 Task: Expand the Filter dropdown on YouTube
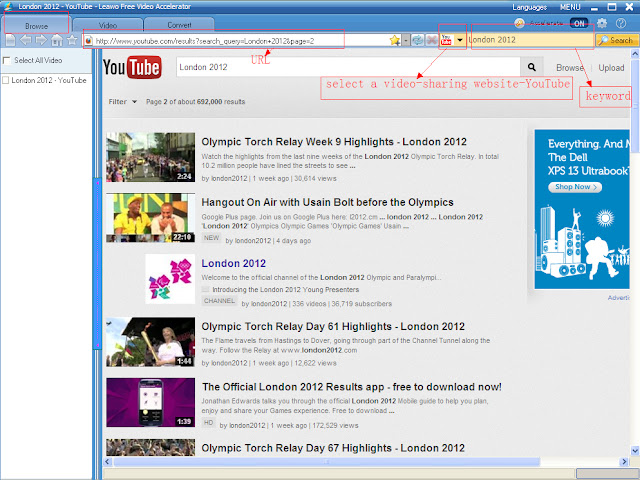point(122,102)
